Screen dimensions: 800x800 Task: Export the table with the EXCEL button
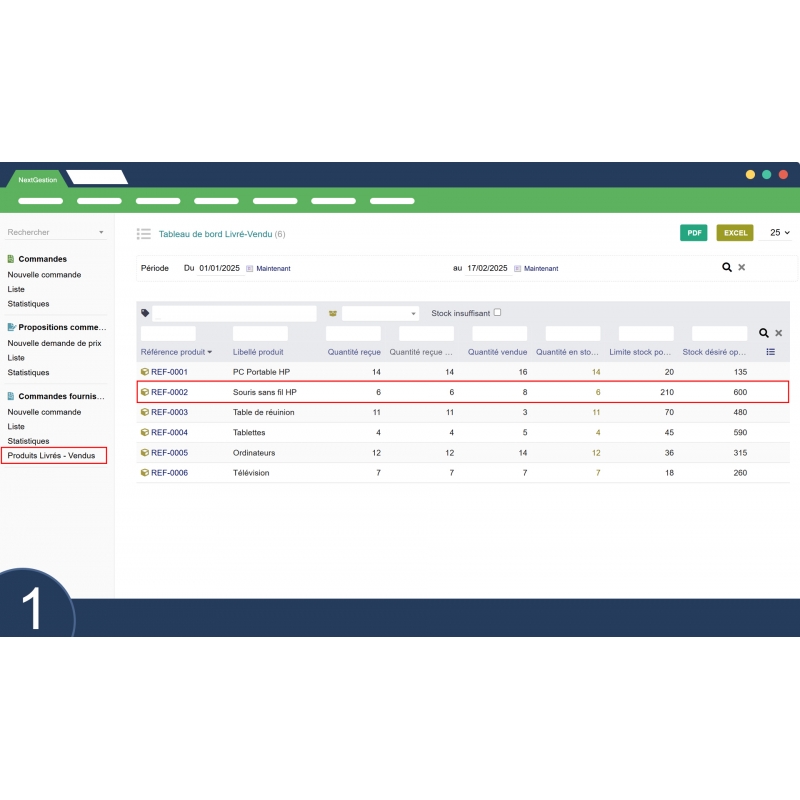tap(735, 233)
